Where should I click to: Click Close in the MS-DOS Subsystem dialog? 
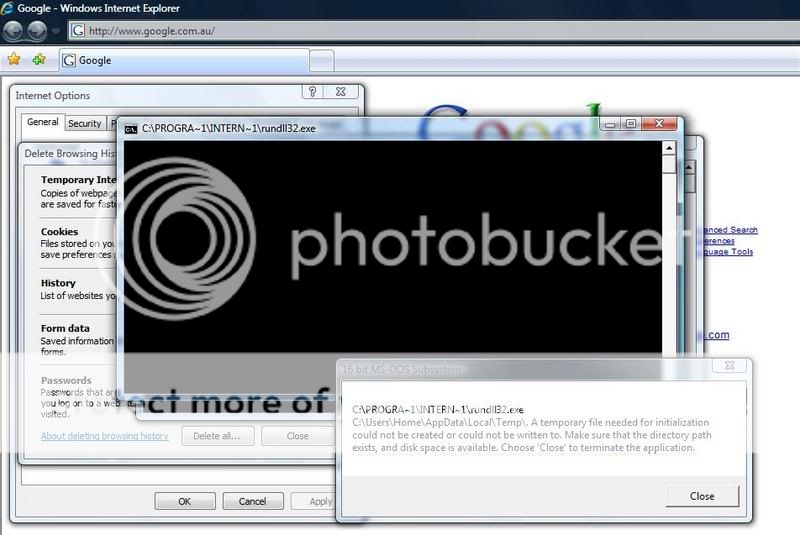click(x=702, y=496)
